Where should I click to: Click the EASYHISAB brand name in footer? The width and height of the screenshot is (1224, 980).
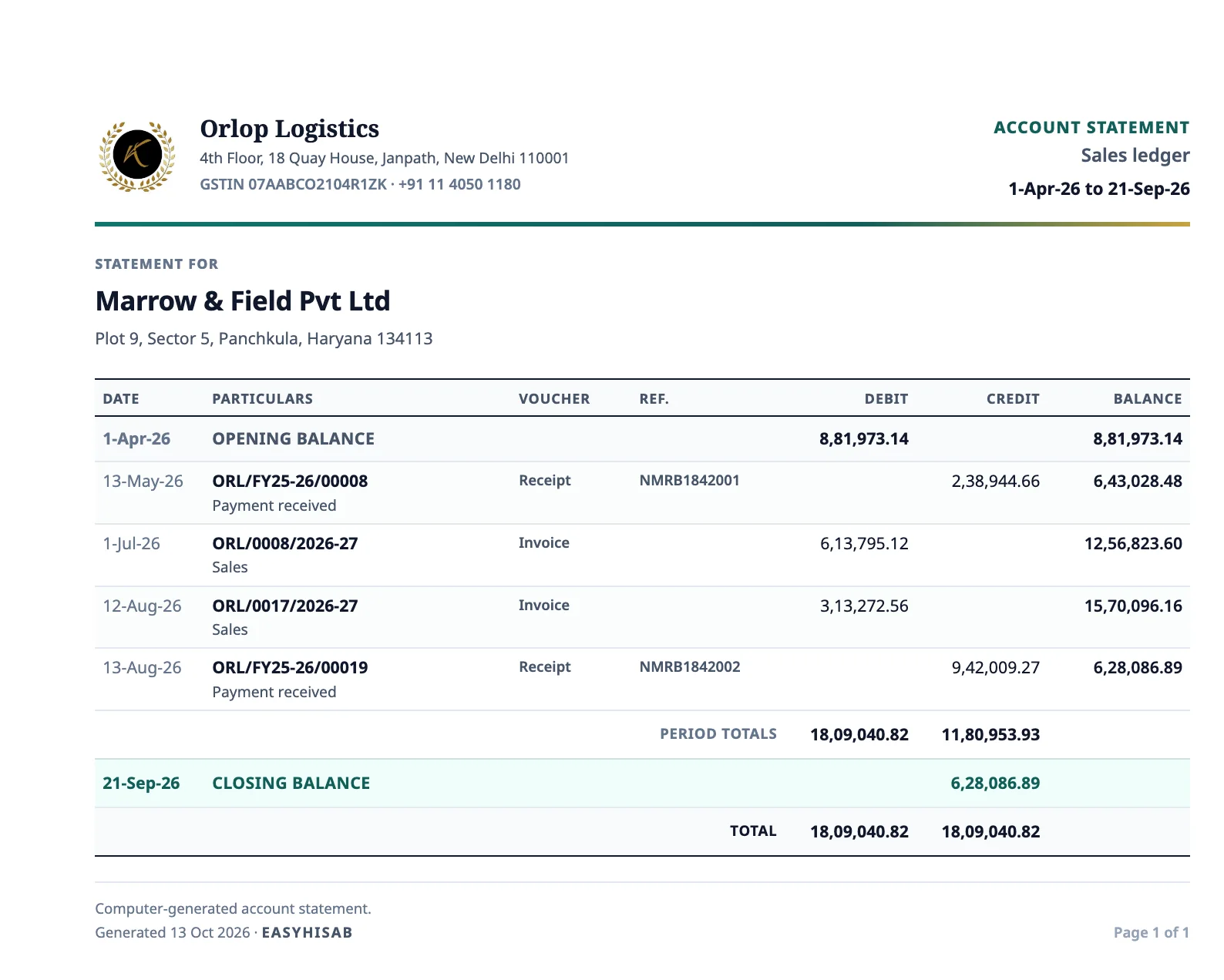click(x=307, y=933)
